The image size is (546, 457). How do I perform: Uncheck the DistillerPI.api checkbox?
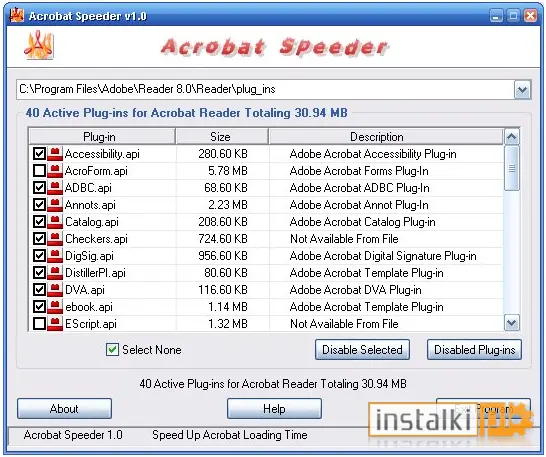coord(39,273)
